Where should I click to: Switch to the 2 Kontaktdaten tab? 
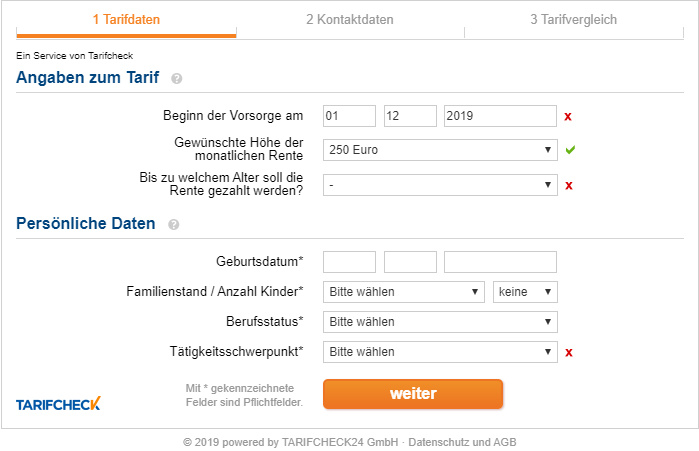(350, 19)
